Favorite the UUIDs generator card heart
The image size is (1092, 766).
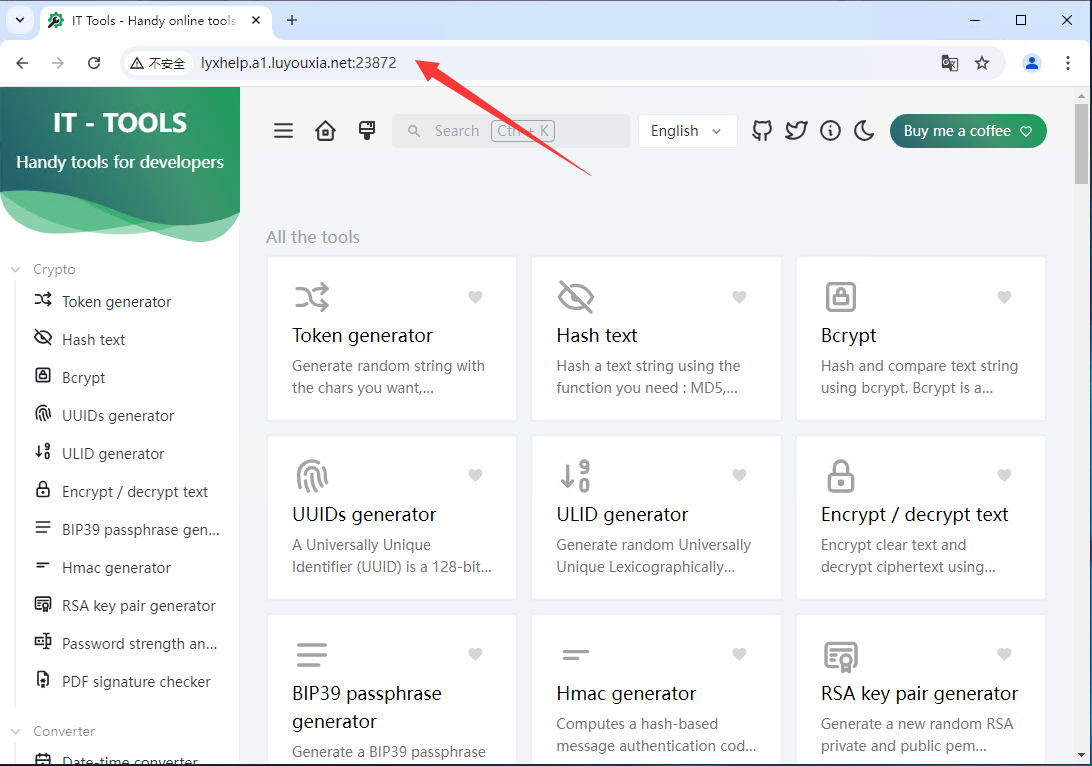coord(475,476)
